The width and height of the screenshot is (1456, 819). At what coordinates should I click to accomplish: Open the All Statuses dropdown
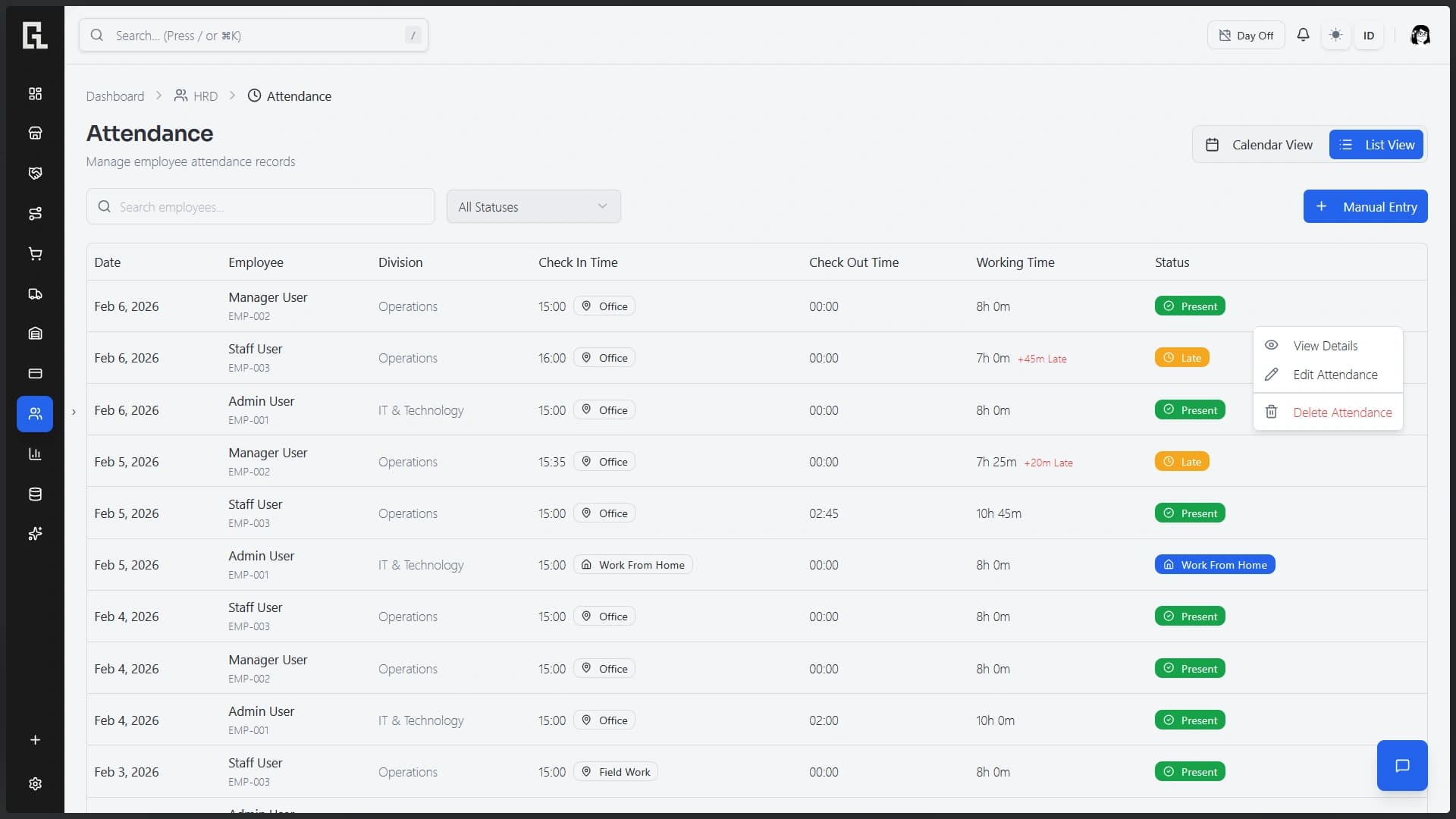(x=534, y=207)
